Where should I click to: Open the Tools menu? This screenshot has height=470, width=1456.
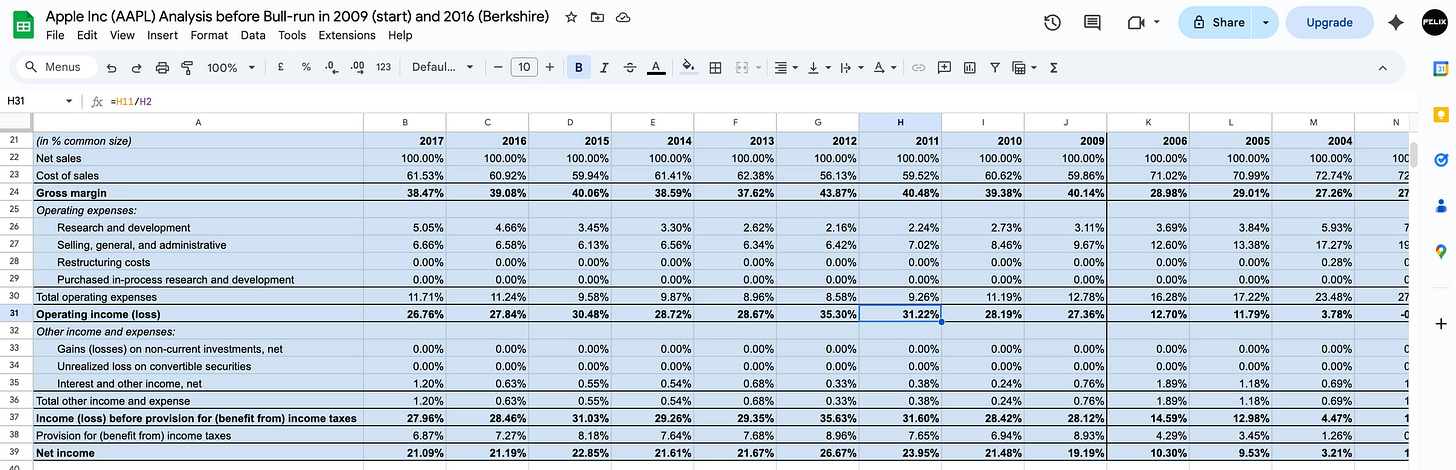pos(292,35)
